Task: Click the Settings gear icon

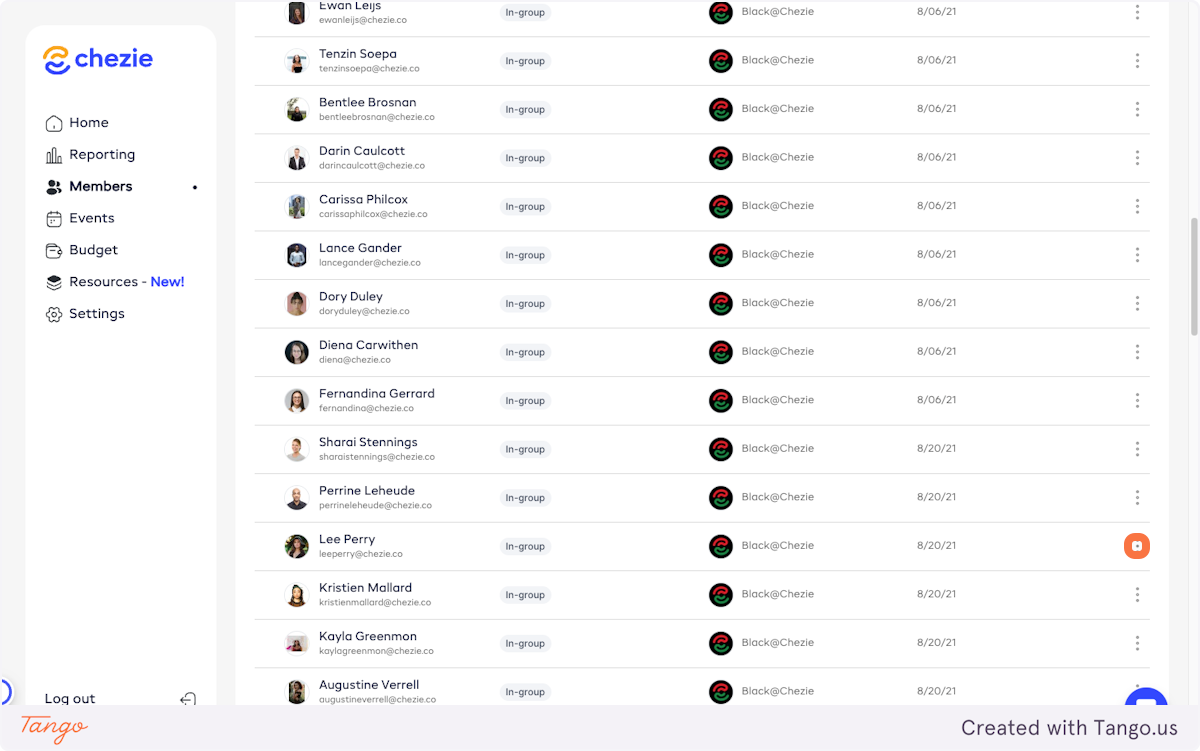Action: point(54,314)
